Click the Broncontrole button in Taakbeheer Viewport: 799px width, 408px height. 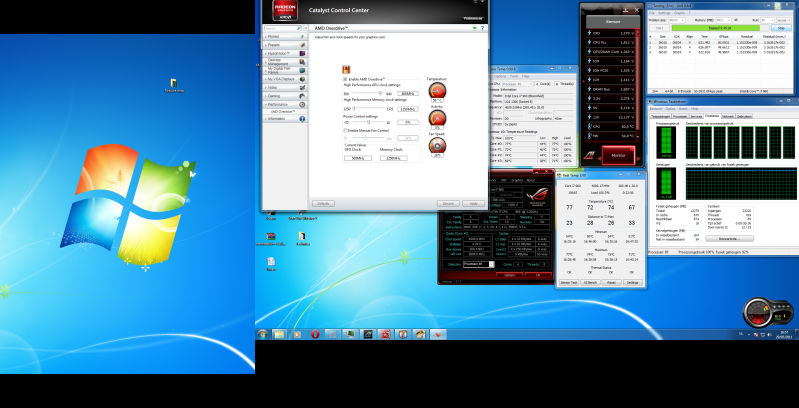click(x=729, y=238)
